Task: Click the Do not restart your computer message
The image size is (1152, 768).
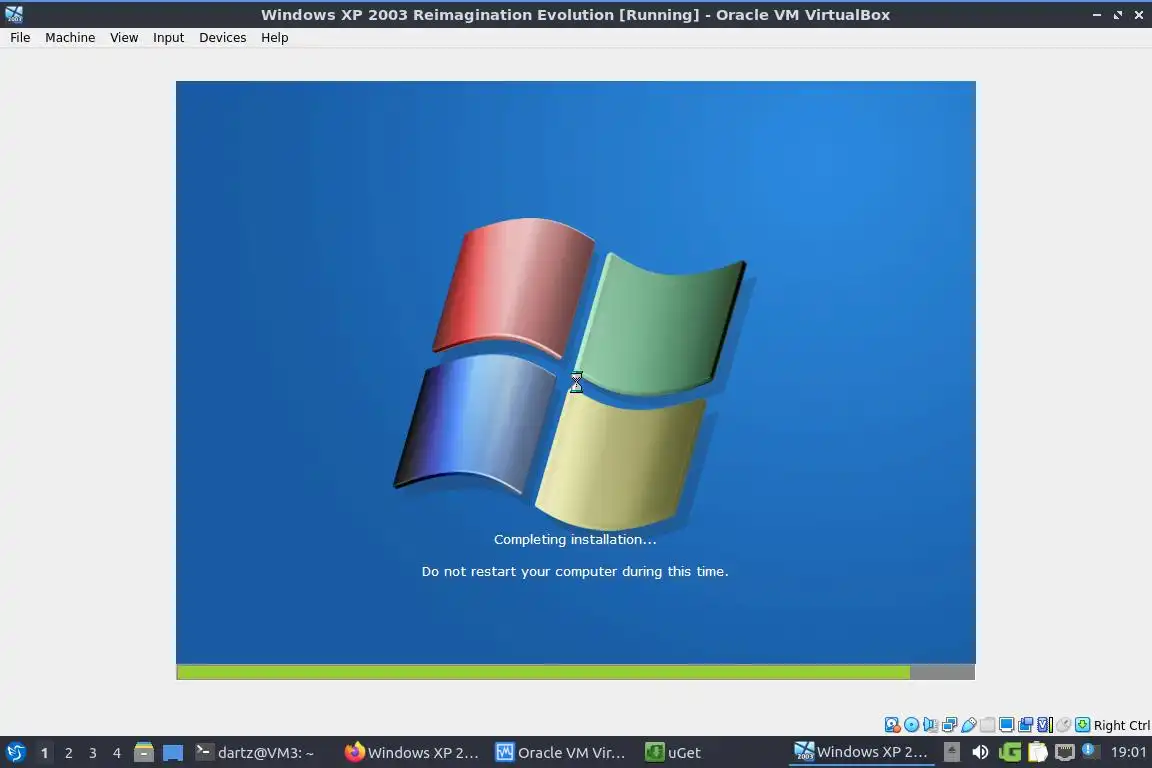Action: click(x=575, y=571)
